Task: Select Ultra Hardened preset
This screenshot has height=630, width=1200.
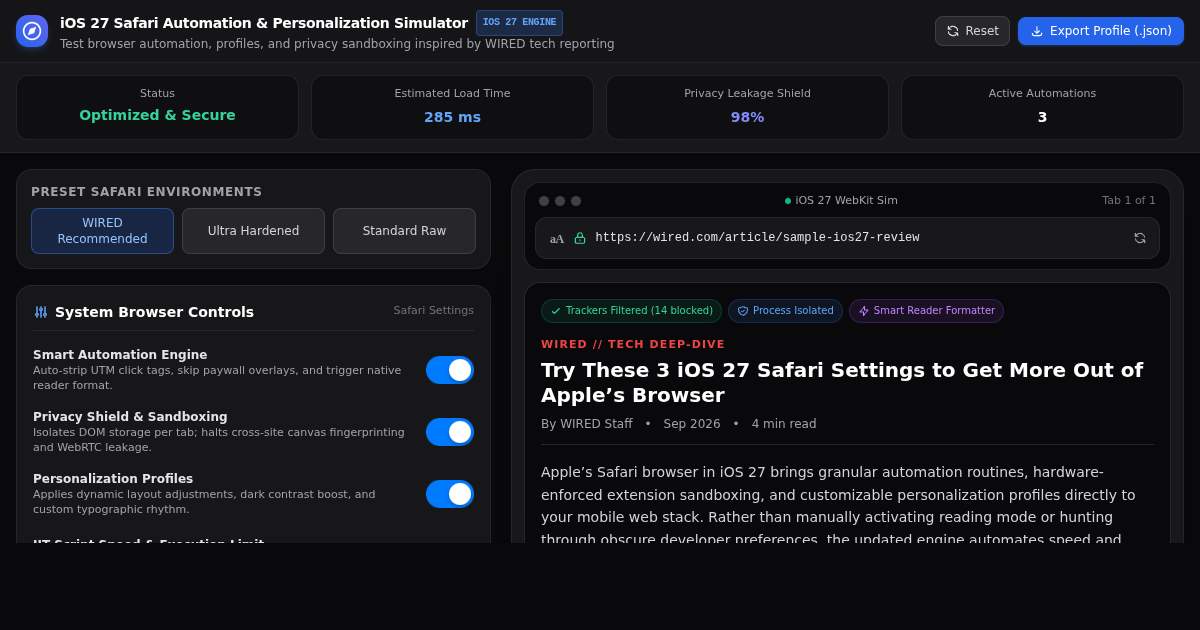Action: click(253, 231)
